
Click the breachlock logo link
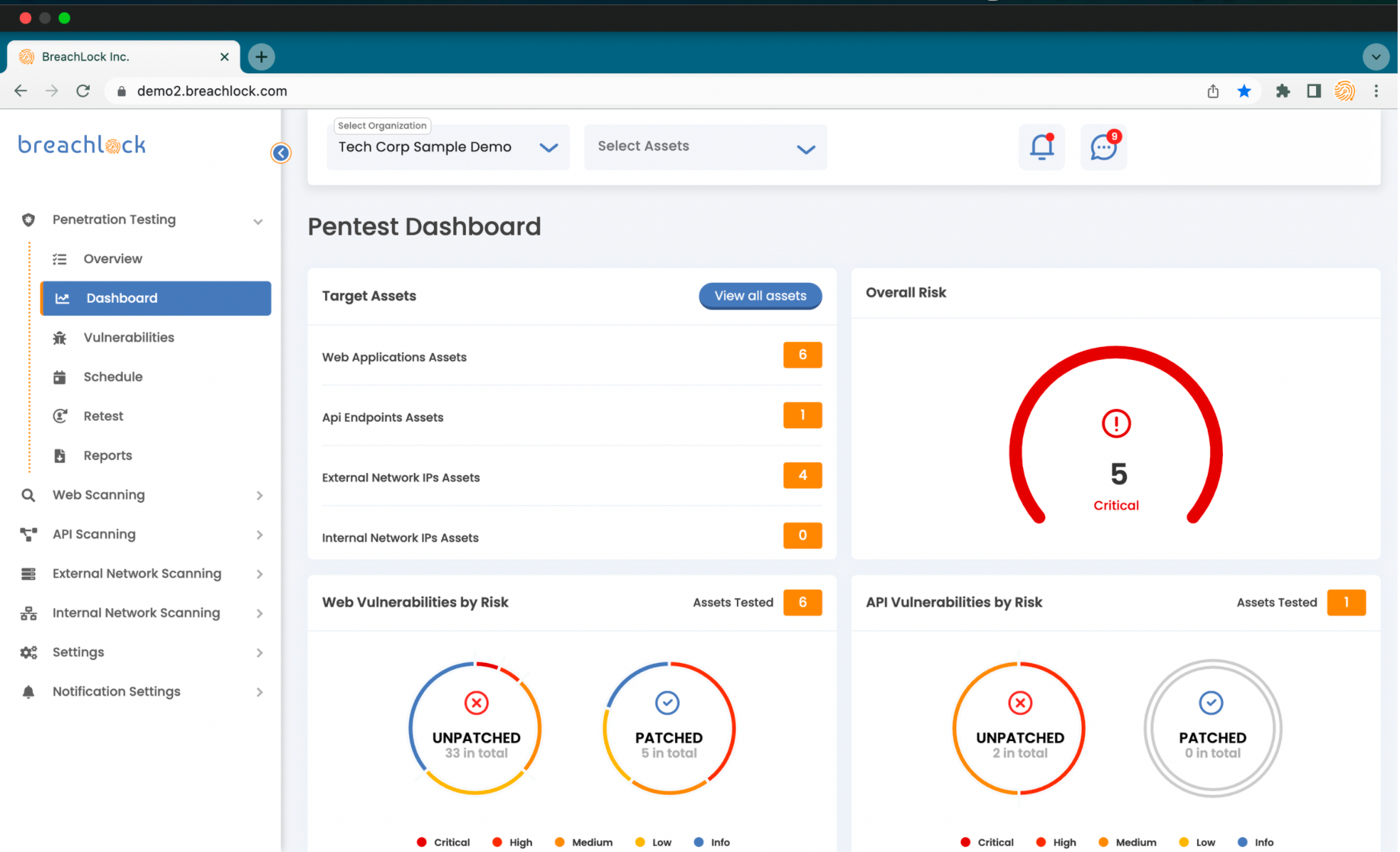click(82, 145)
